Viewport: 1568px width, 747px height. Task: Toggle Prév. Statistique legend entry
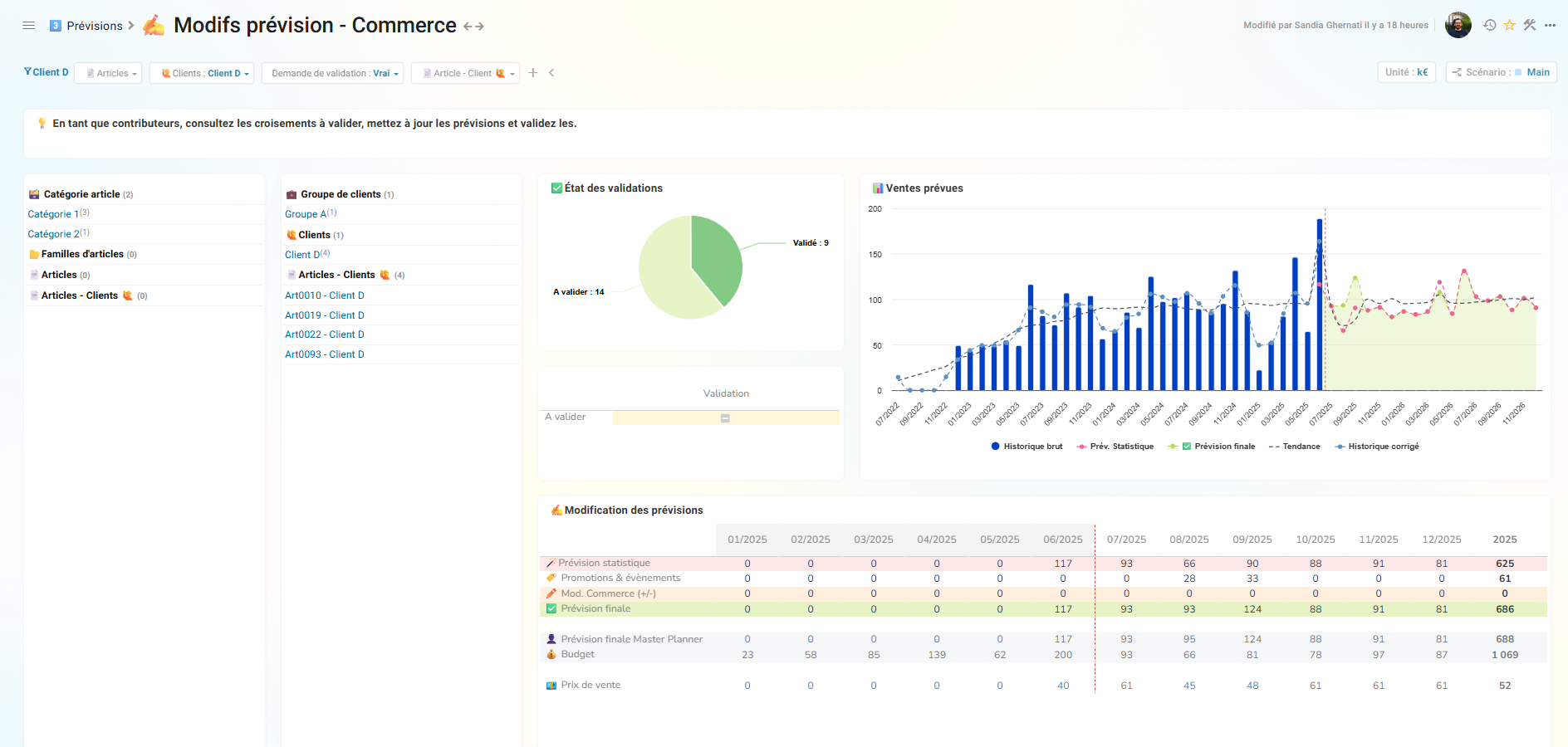pos(1115,447)
